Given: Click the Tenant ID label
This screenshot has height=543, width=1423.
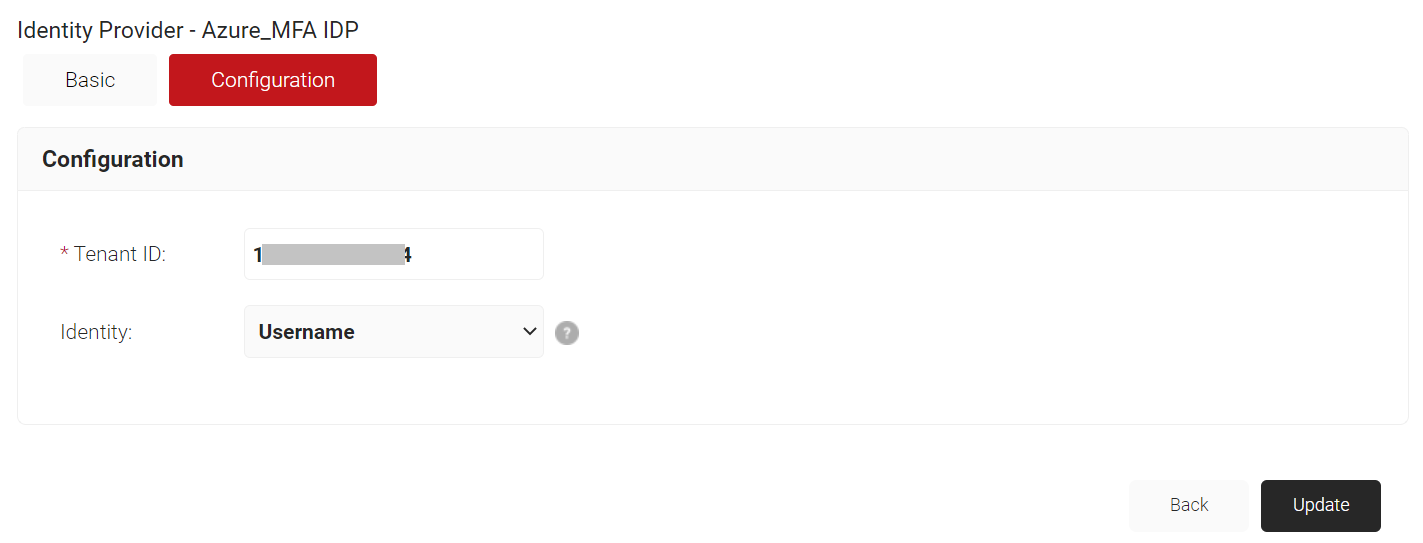Looking at the screenshot, I should (x=120, y=254).
